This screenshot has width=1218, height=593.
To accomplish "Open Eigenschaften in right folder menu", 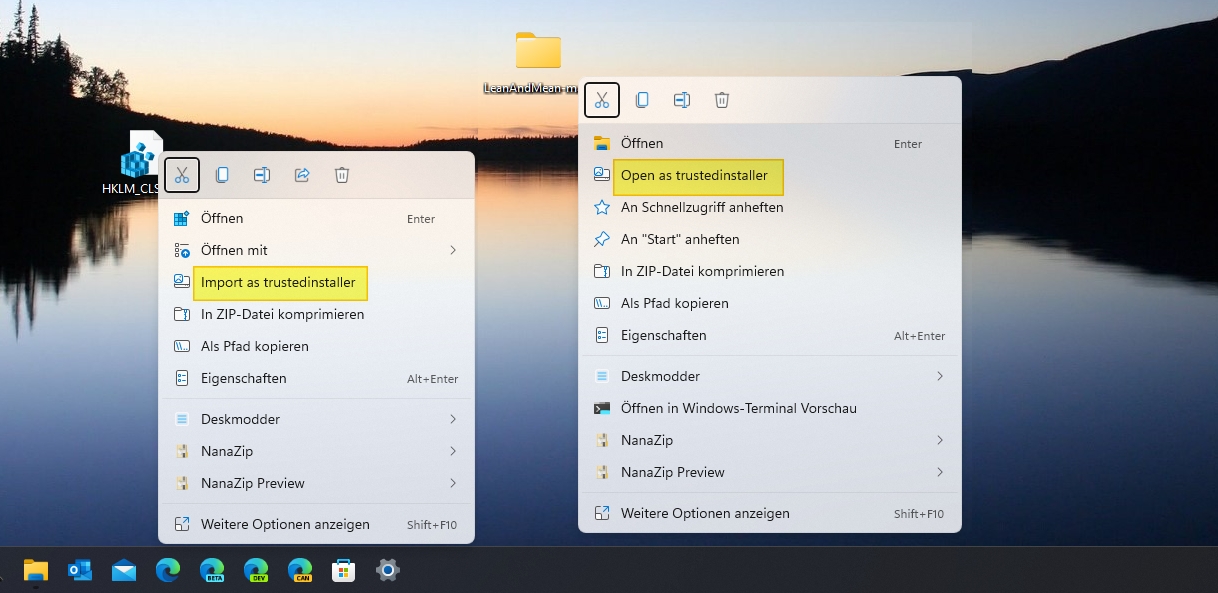I will 769,335.
